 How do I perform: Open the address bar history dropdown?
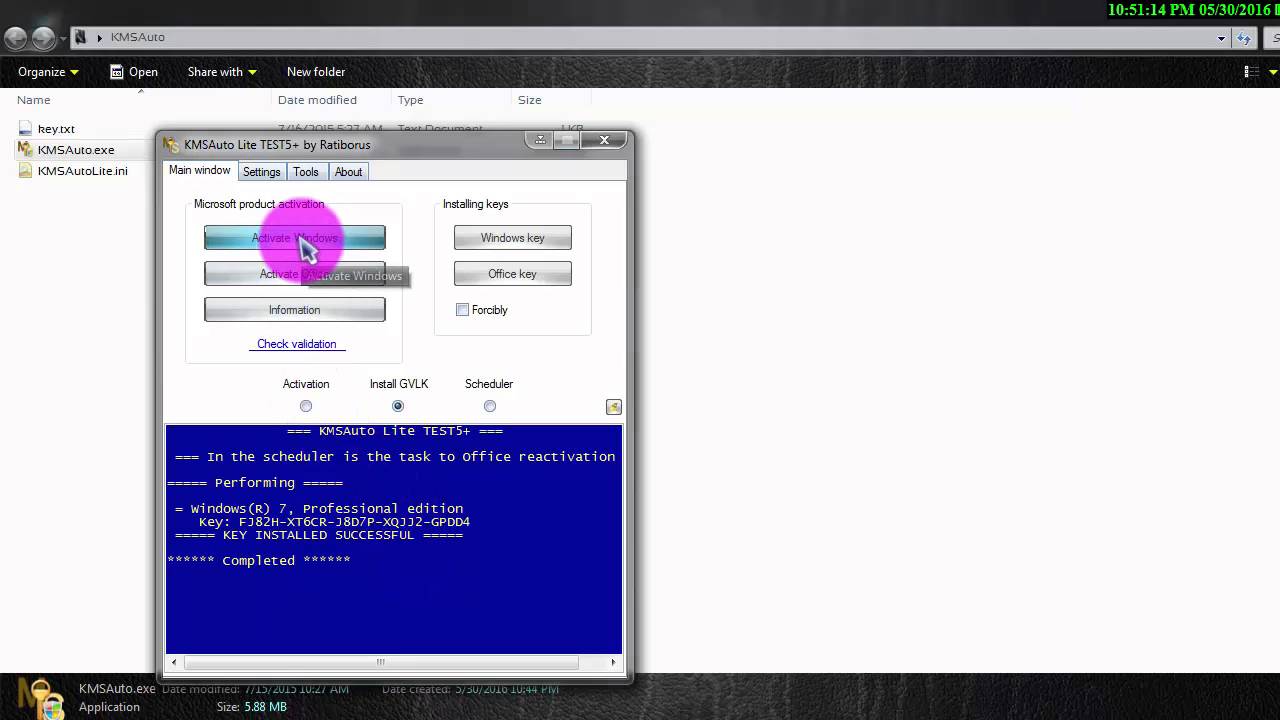click(x=1221, y=38)
